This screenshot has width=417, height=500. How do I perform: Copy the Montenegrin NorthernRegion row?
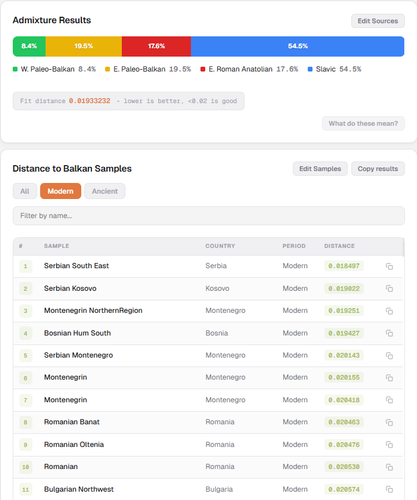(389, 311)
